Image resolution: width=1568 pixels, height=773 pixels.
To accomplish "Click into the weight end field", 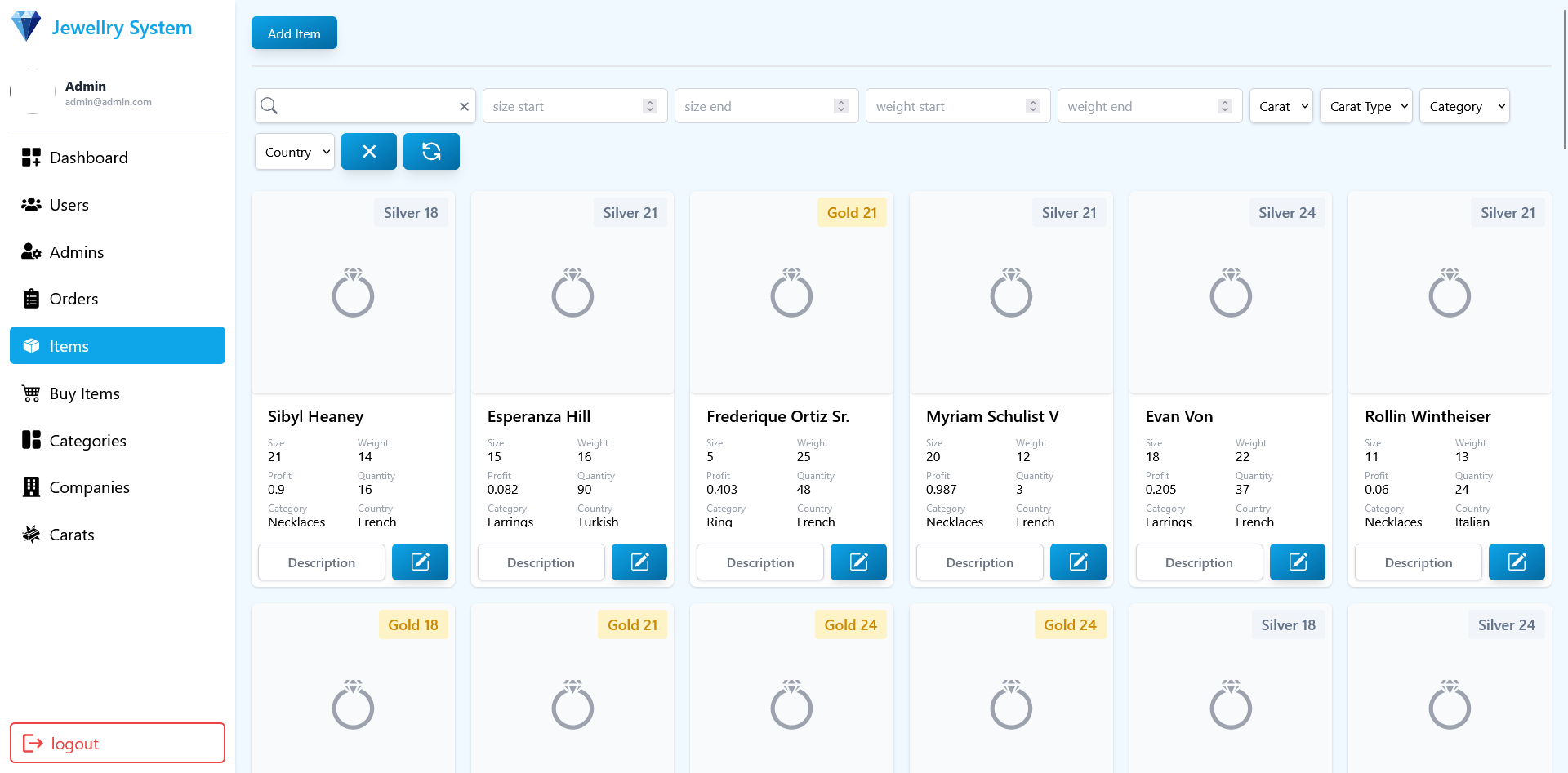I will (x=1139, y=106).
